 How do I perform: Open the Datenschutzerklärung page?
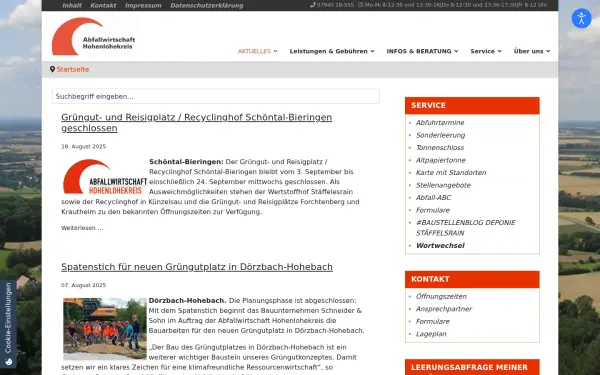(x=207, y=5)
